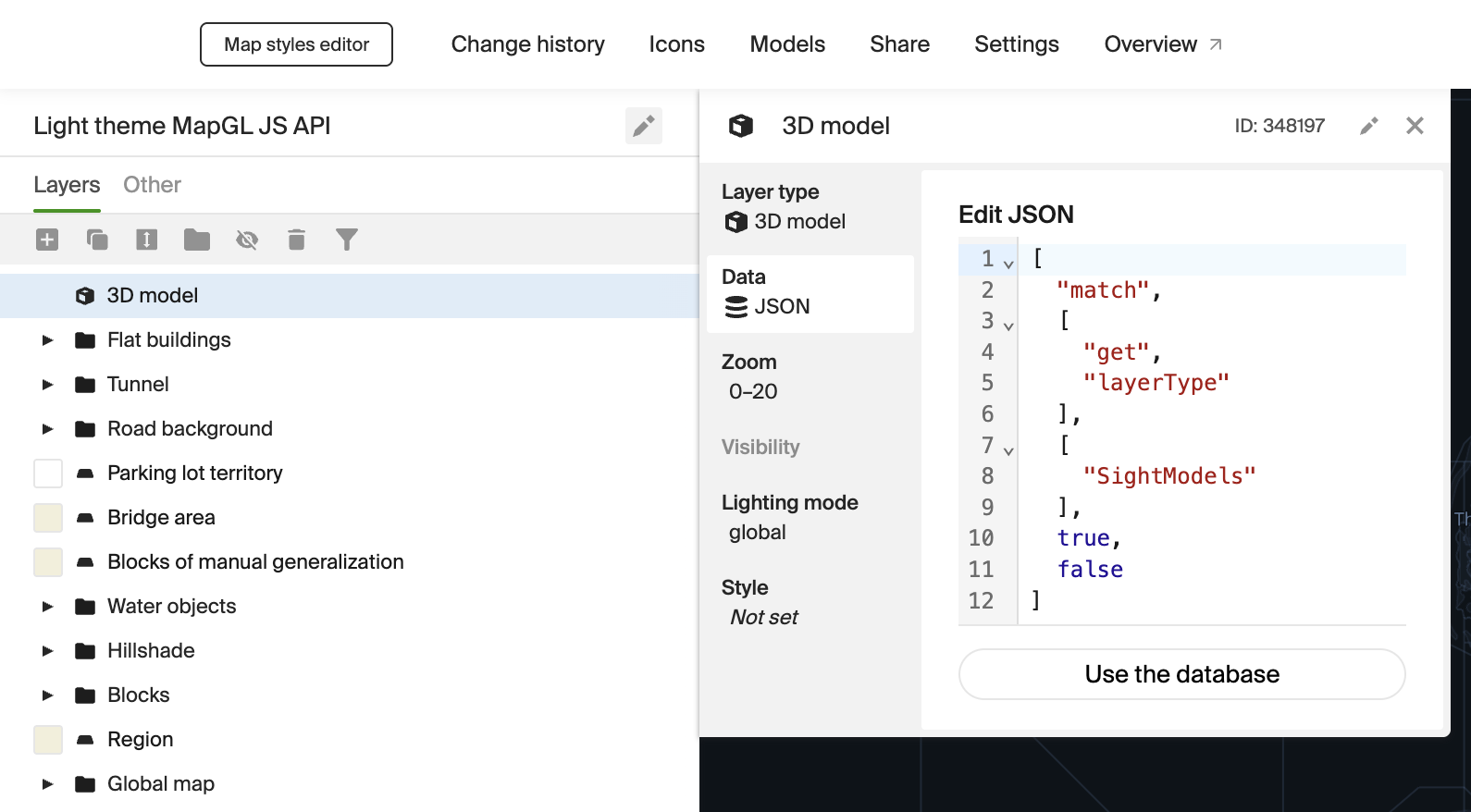Click the duplicate layer icon
This screenshot has height=812, width=1471.
click(97, 240)
